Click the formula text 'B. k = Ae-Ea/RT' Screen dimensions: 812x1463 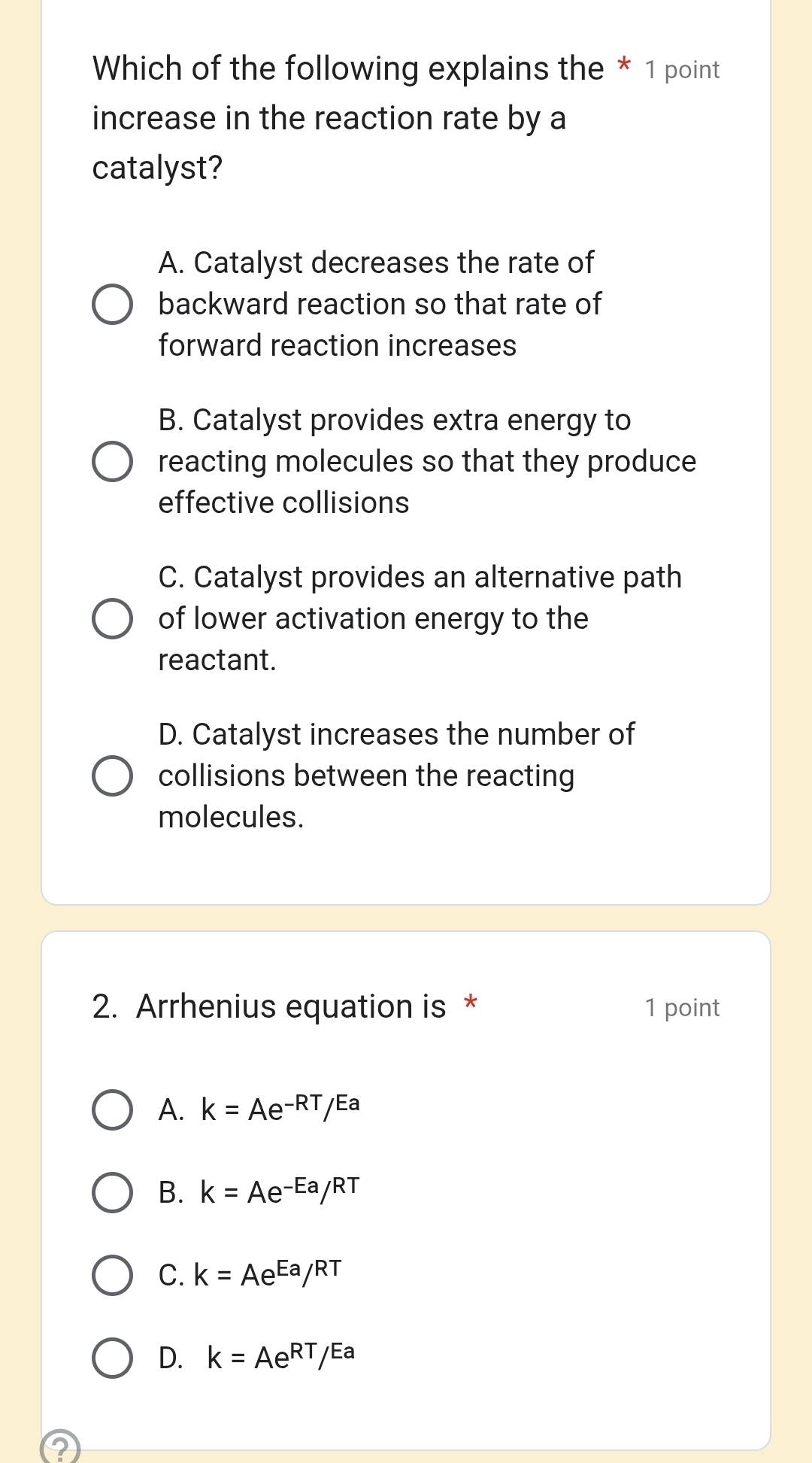[259, 1191]
